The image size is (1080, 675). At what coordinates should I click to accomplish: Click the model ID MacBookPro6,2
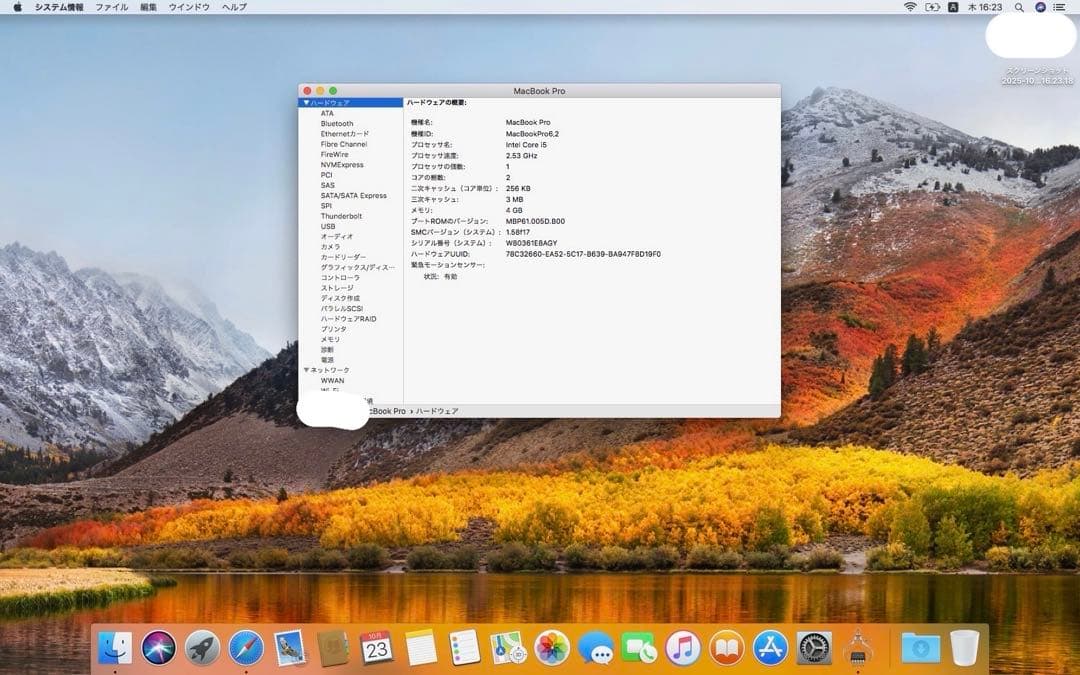[x=532, y=134]
